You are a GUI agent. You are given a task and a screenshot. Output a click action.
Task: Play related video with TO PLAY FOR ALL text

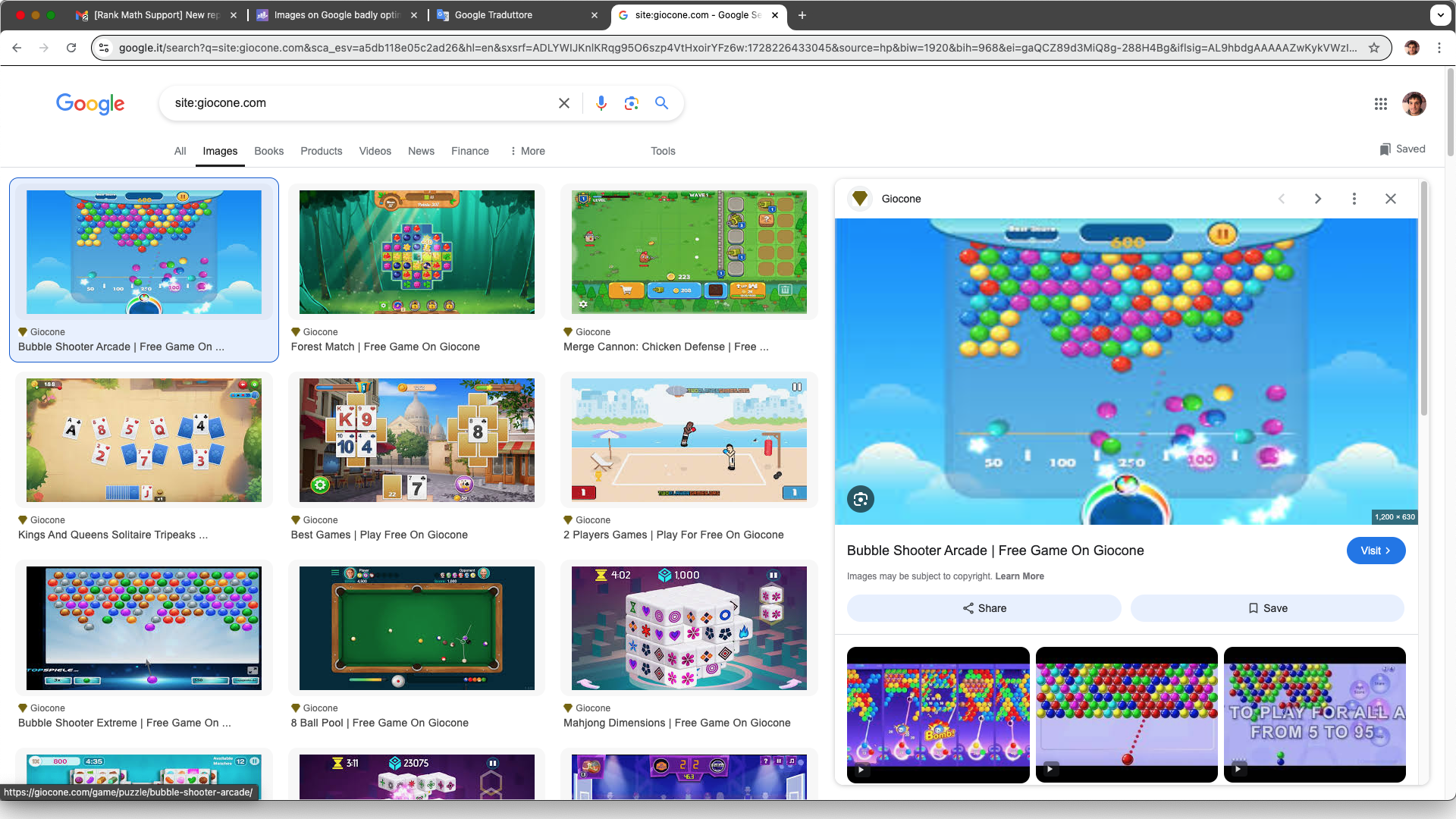pyautogui.click(x=1315, y=714)
